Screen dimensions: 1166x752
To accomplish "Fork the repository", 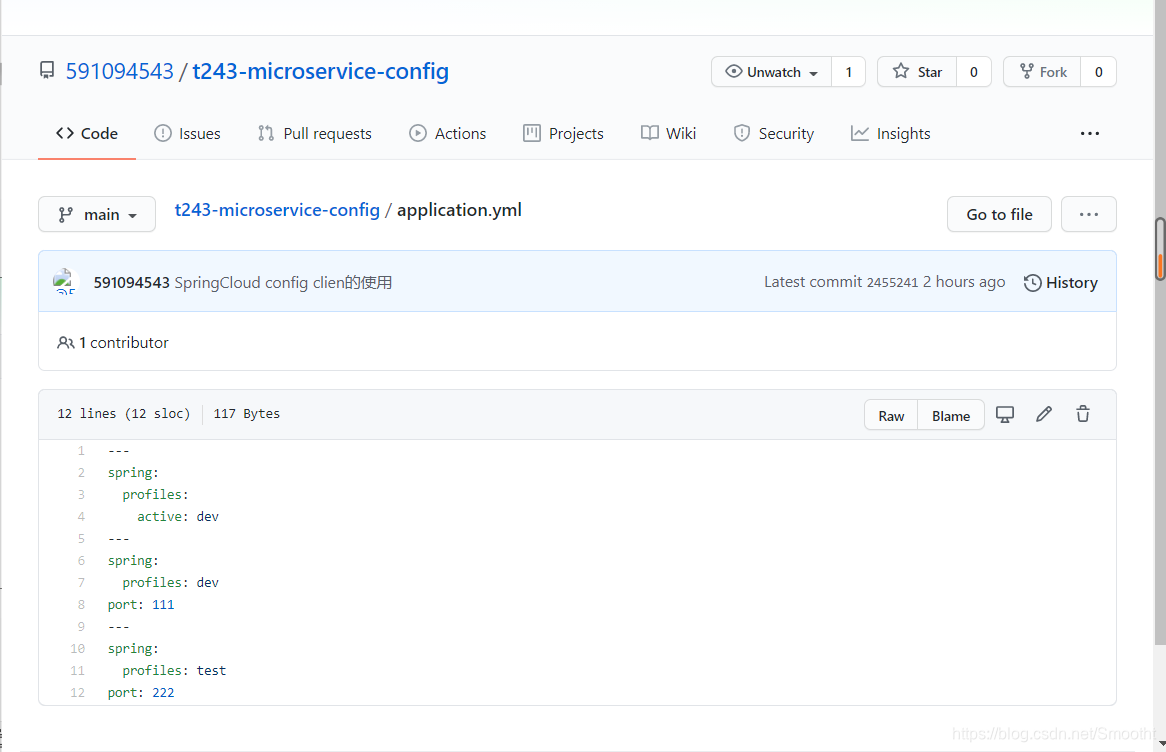I will (1042, 72).
